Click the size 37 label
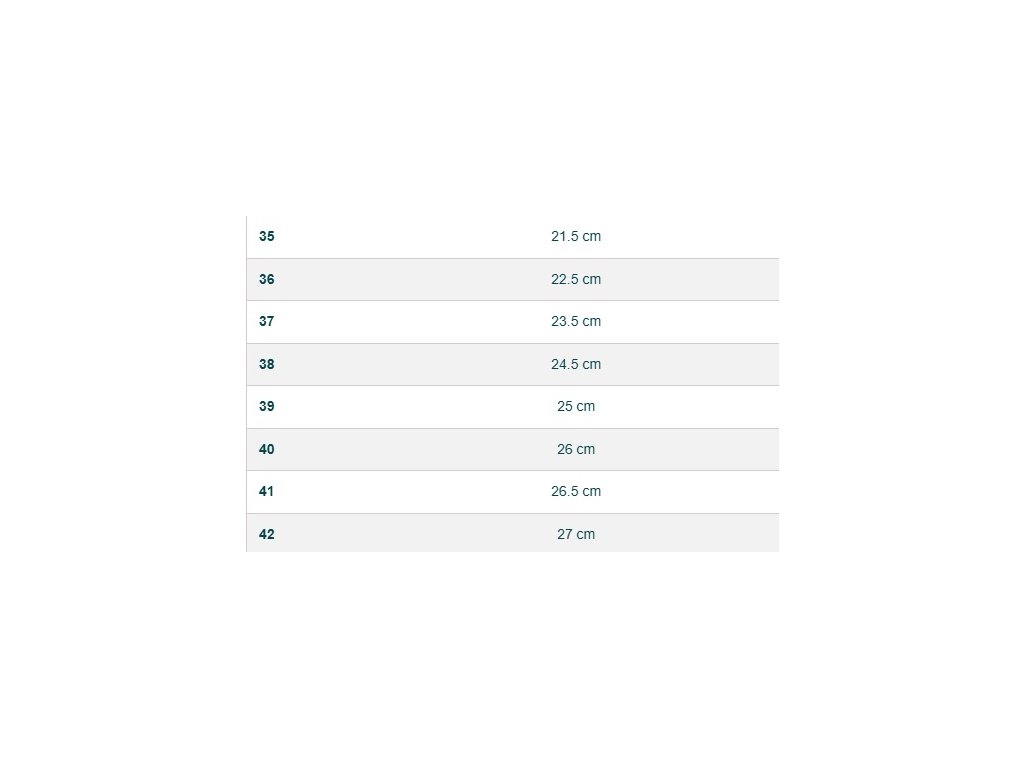Image resolution: width=1024 pixels, height=768 pixels. coord(266,322)
